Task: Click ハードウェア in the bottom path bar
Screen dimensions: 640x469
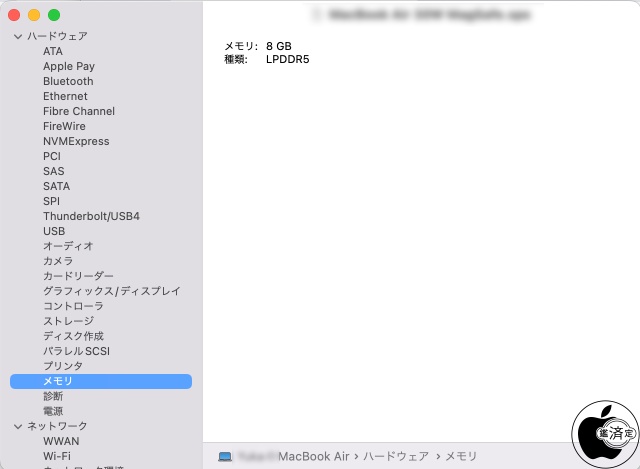Action: point(397,457)
